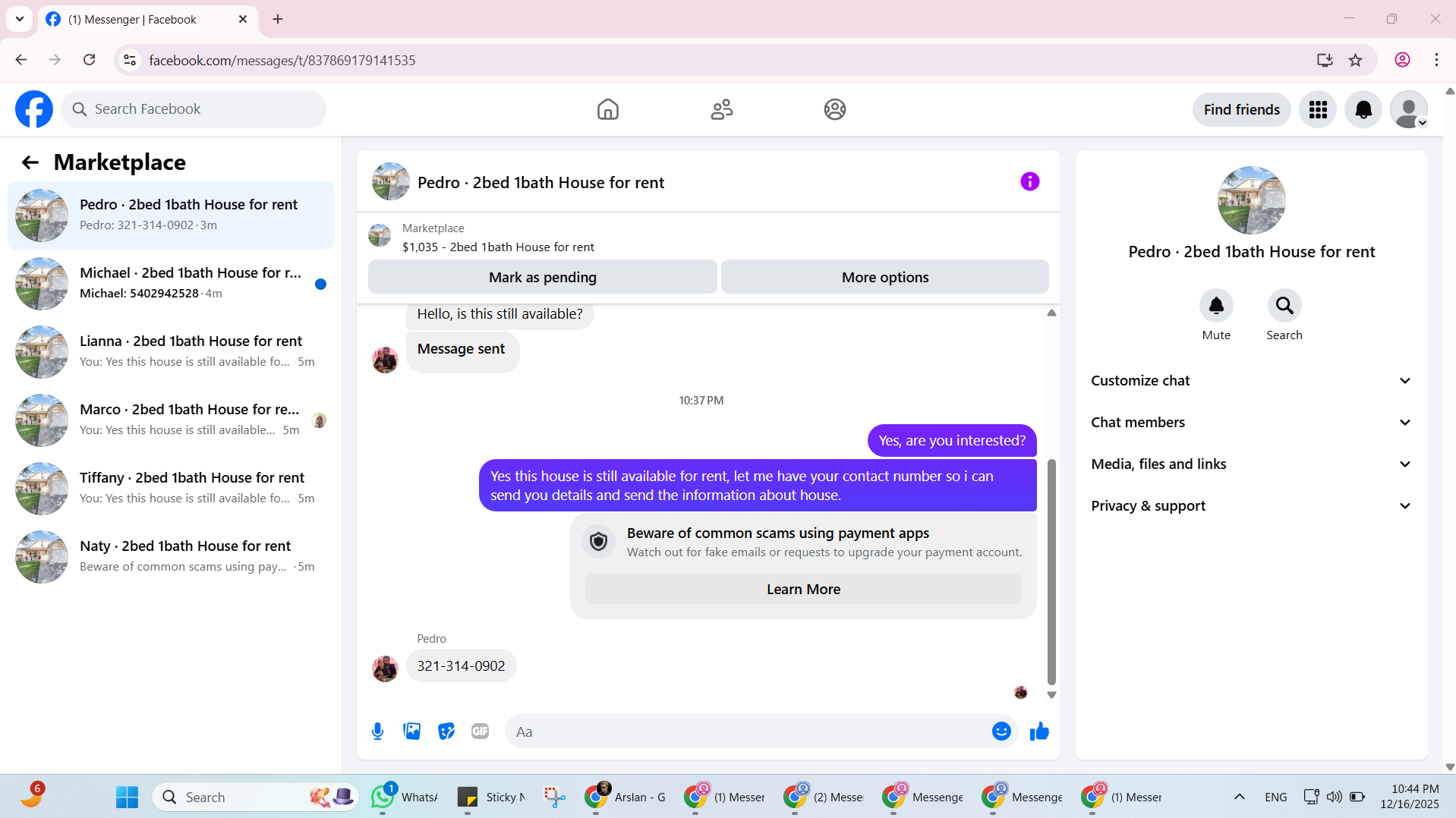Go to Home feed icon
The width and height of the screenshot is (1456, 818).
click(607, 109)
